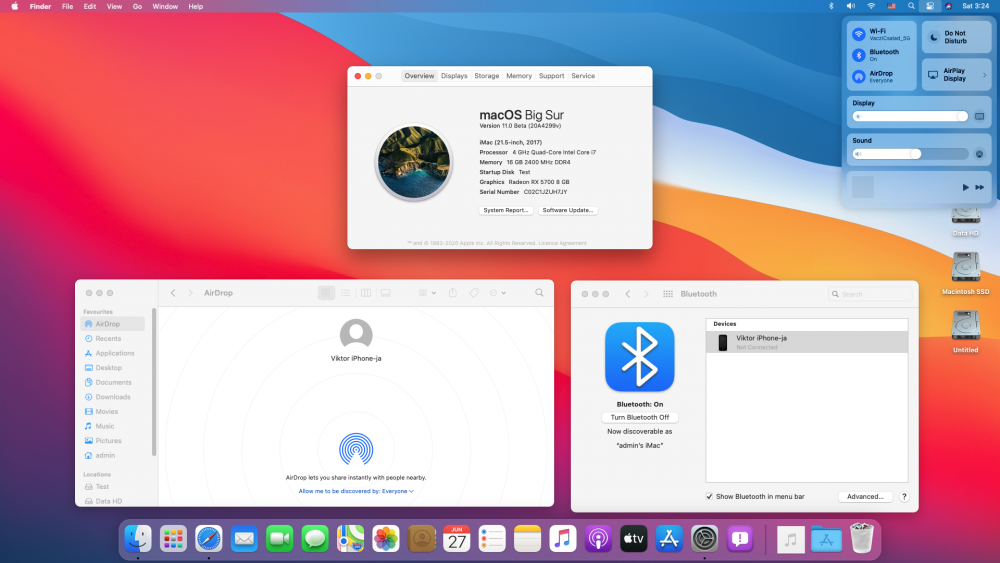Open Notes app in the dock
Screen dimensions: 1000x563
click(527, 539)
